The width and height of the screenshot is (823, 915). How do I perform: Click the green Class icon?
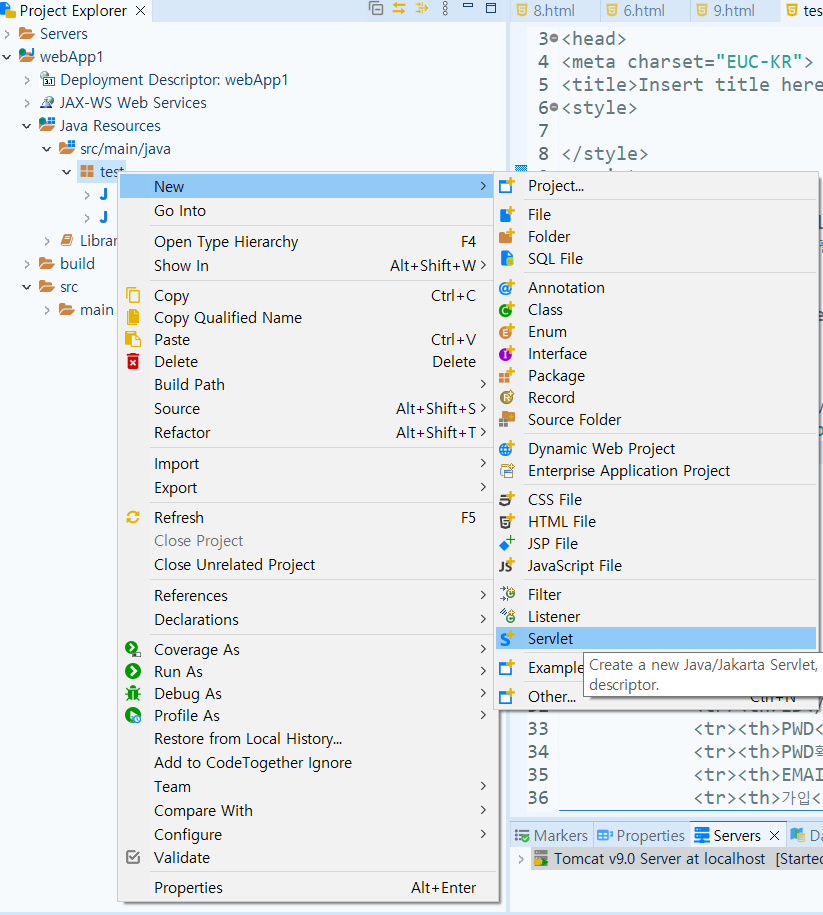click(x=507, y=309)
